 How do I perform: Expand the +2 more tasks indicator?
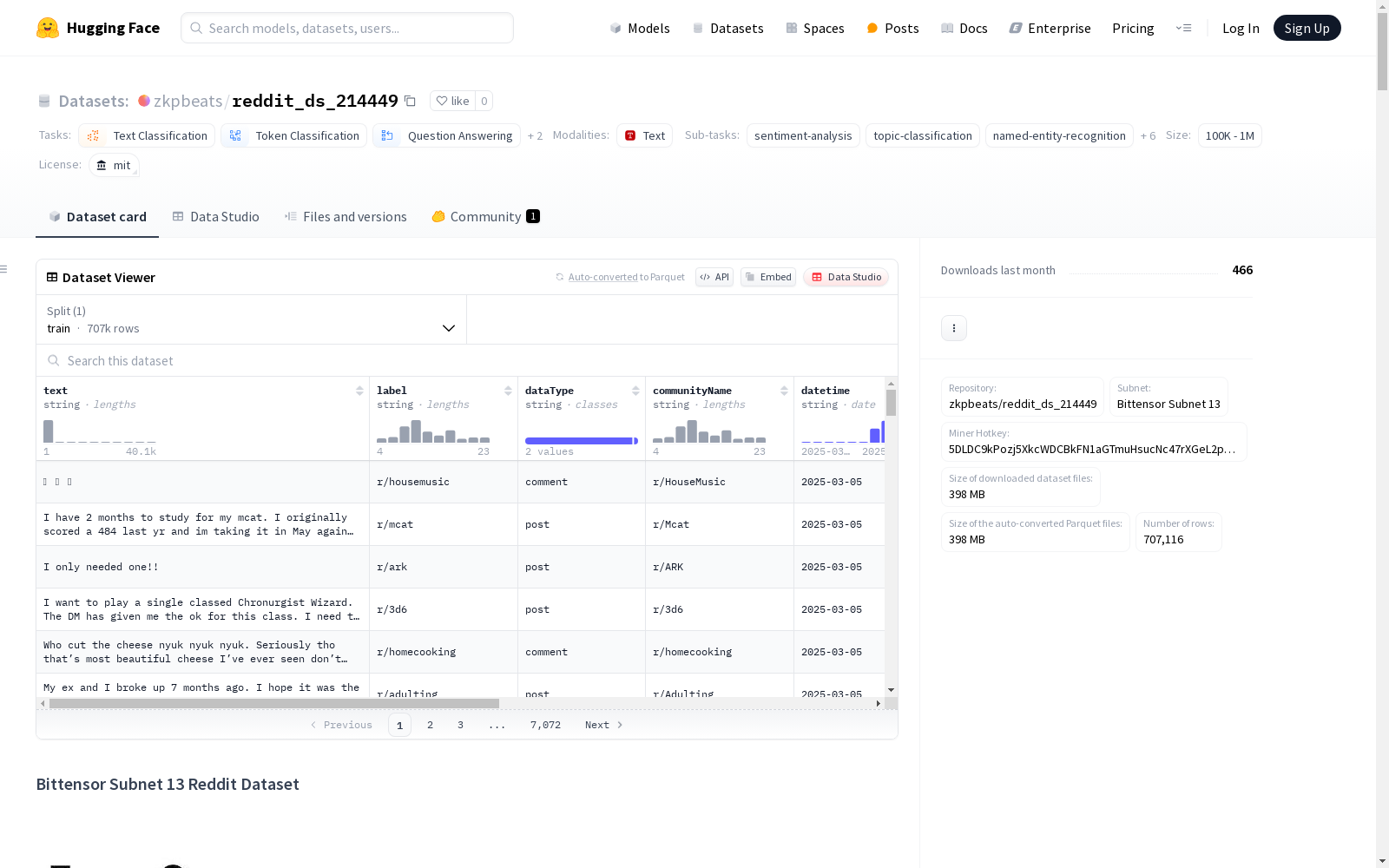(x=535, y=136)
